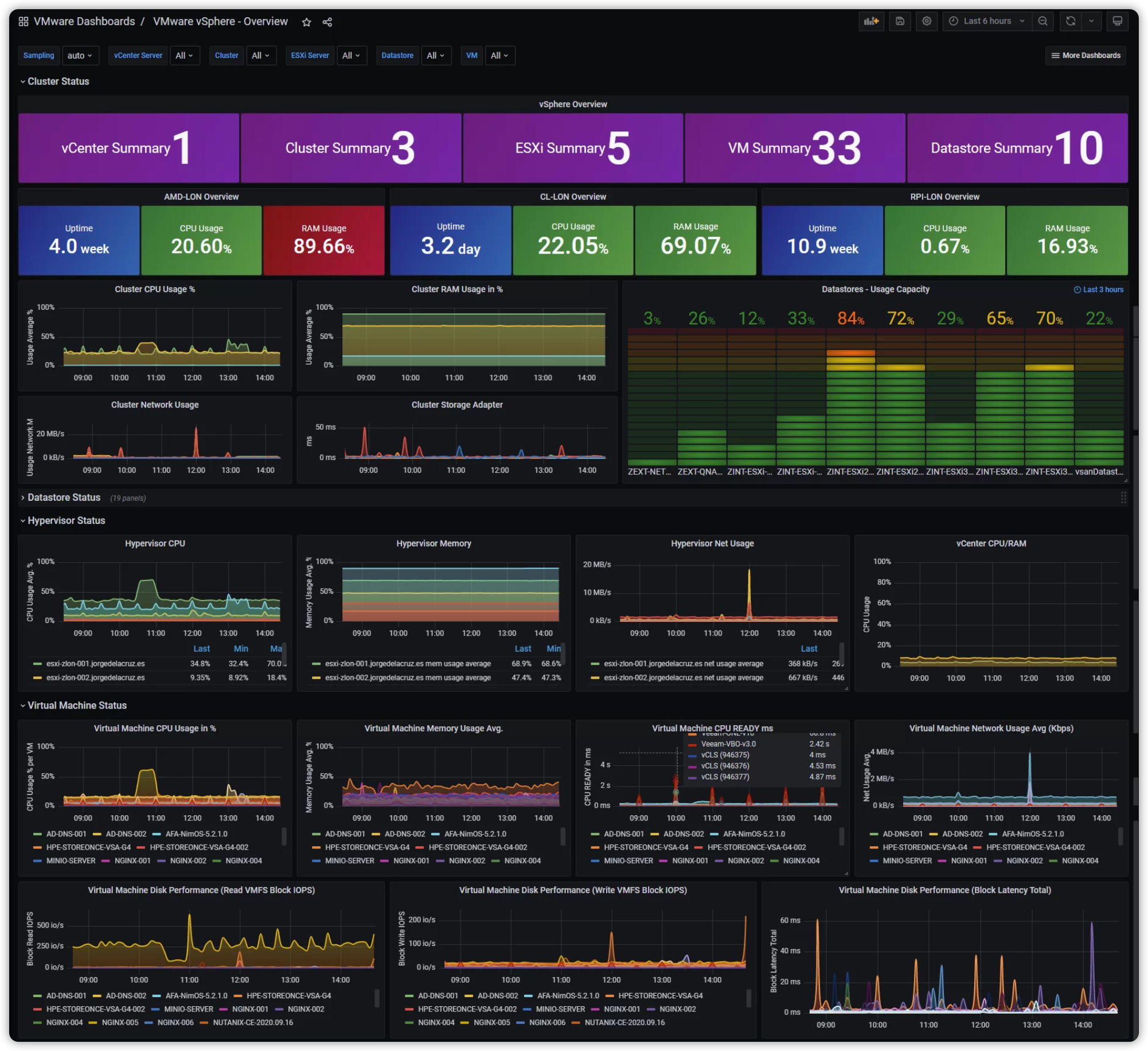Zoom out the time range with the magnifier icon
1148x1051 pixels.
tap(1043, 21)
